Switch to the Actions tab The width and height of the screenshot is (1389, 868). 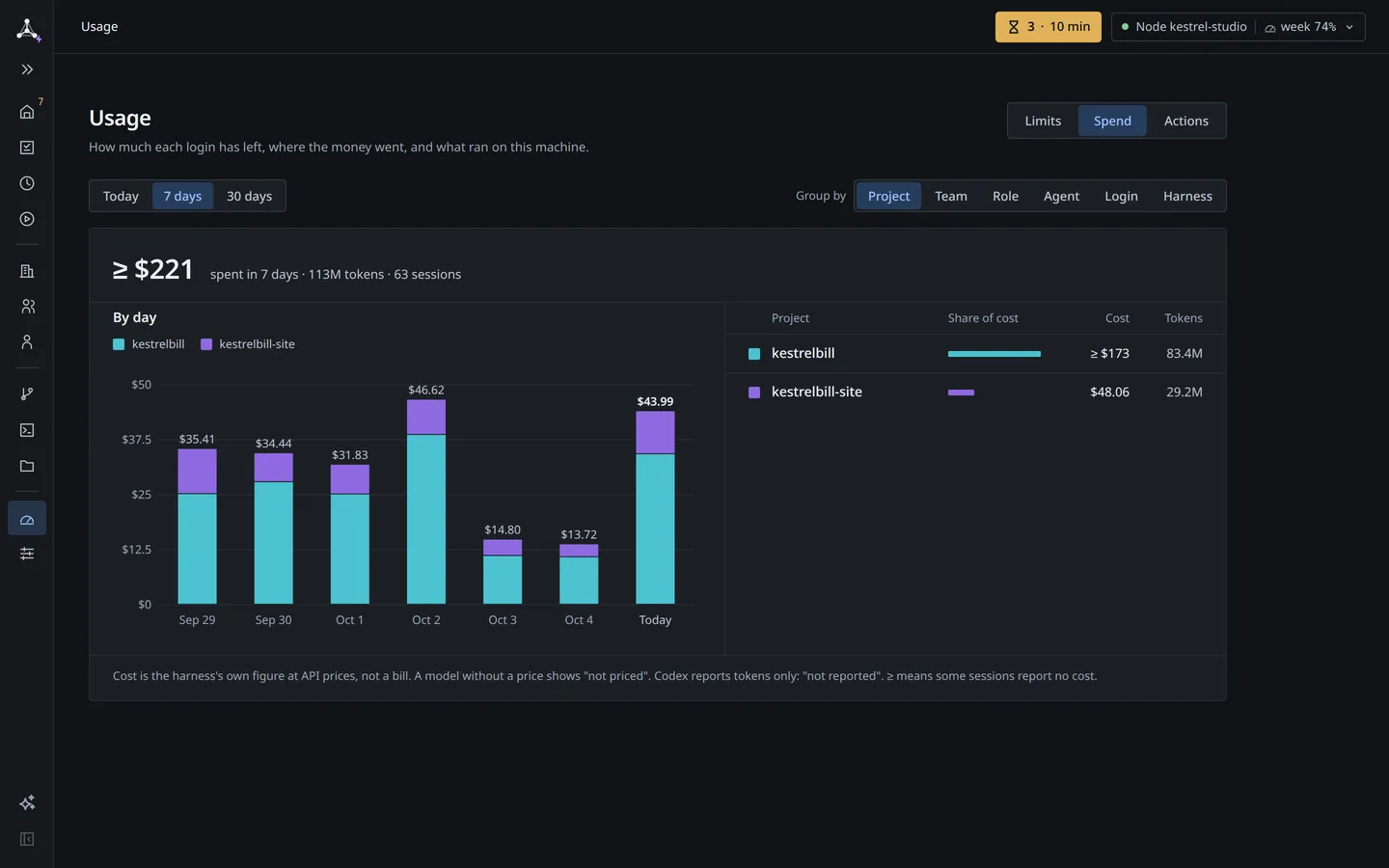tap(1186, 121)
